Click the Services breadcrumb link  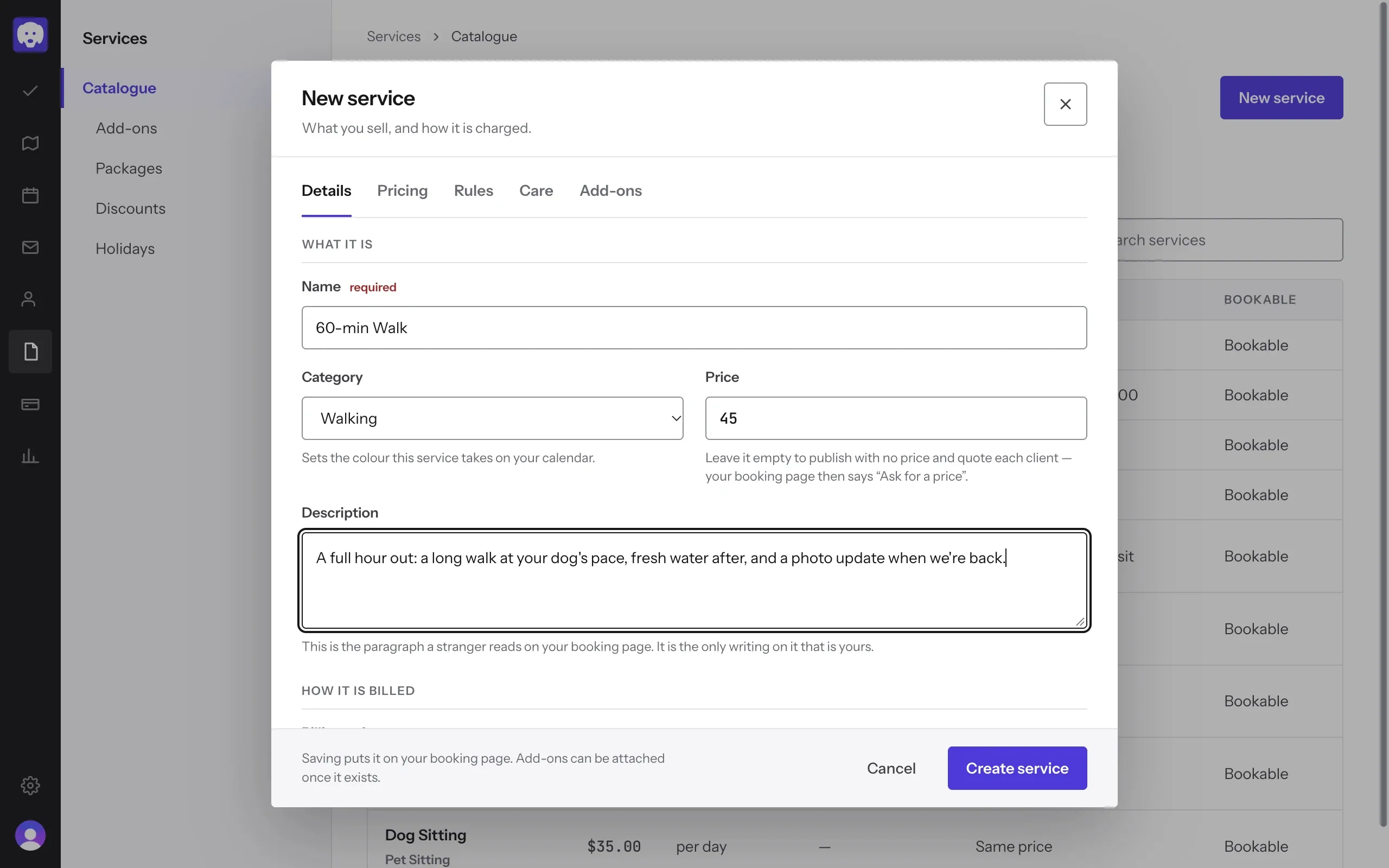click(394, 37)
